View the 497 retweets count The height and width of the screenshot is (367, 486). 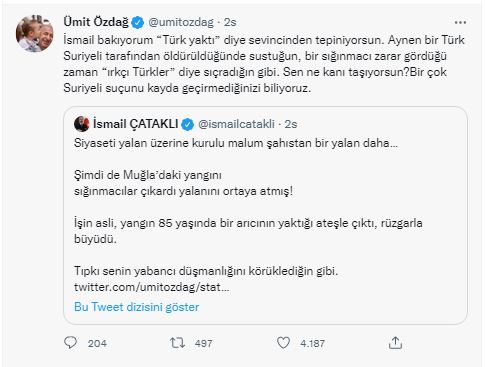[x=203, y=343]
